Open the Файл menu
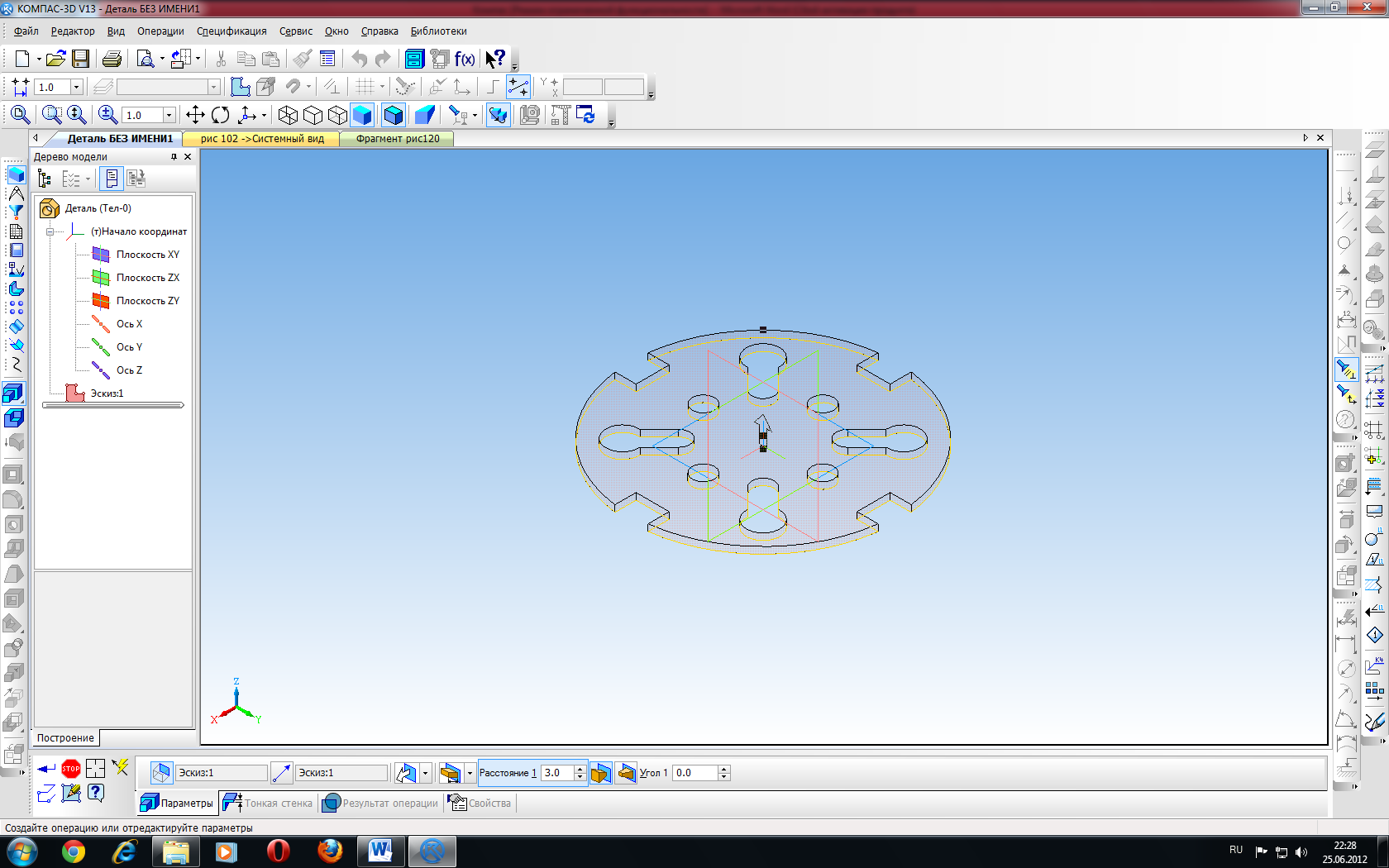 tap(26, 31)
